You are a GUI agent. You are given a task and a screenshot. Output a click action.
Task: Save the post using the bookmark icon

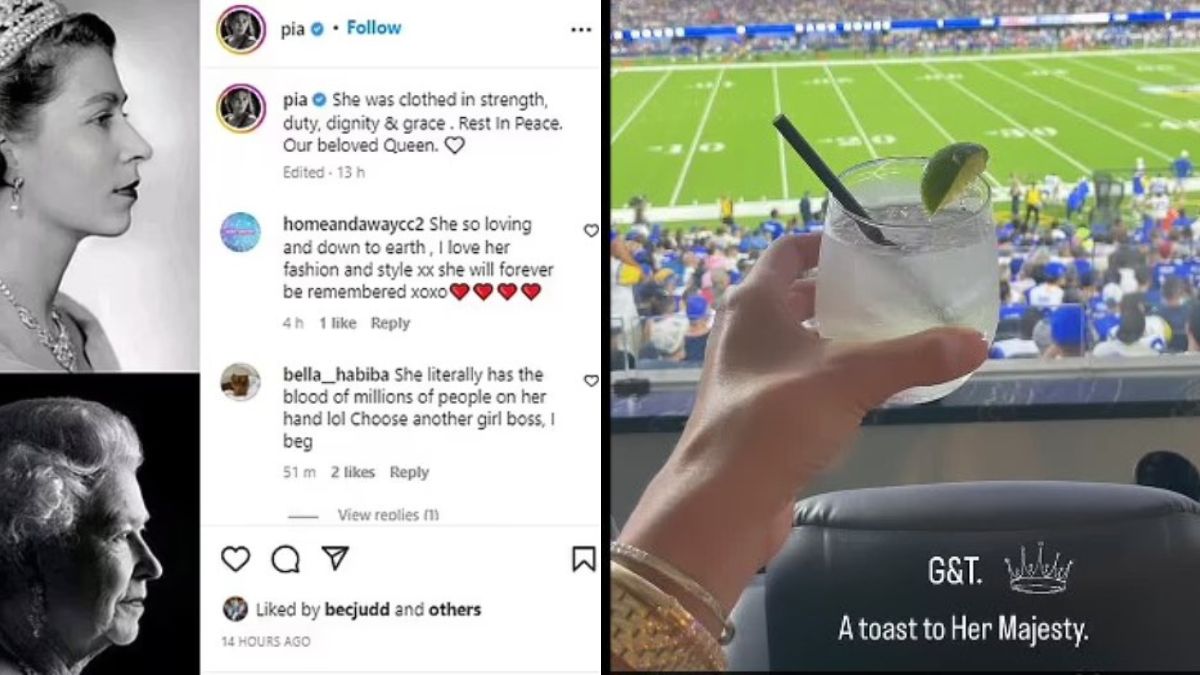pos(584,559)
